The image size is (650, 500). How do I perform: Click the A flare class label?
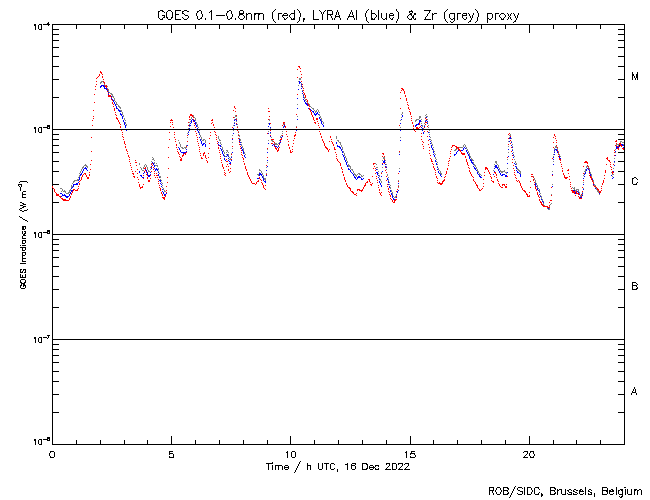[x=634, y=391]
